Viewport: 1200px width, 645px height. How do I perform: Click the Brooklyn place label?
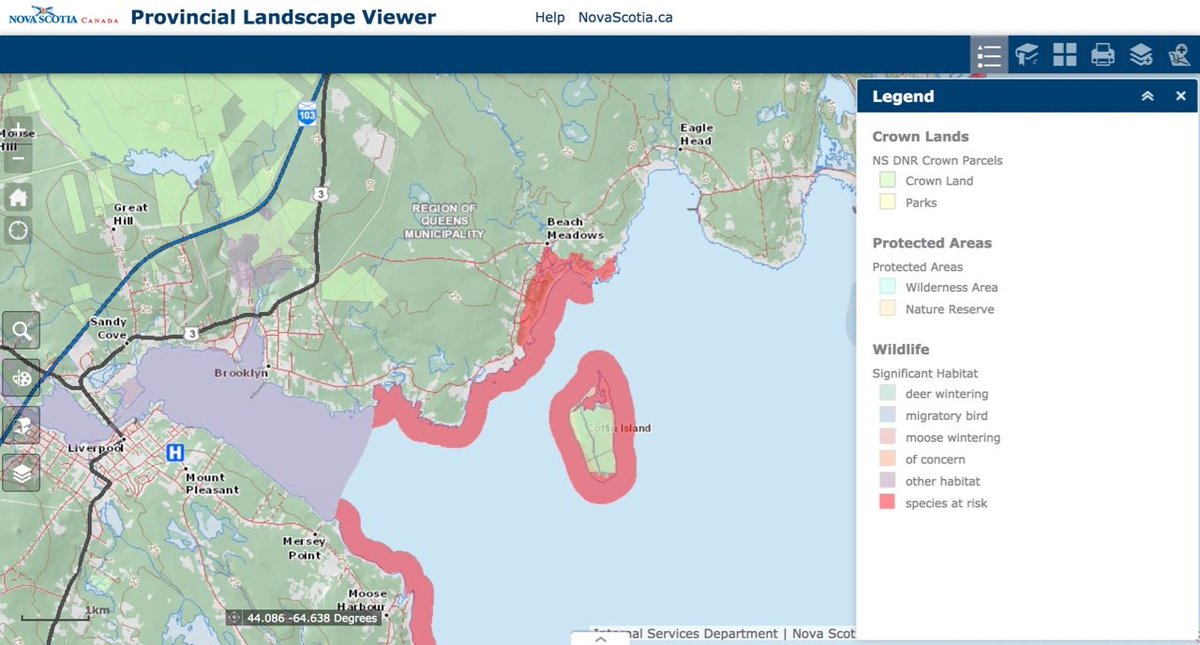click(241, 373)
